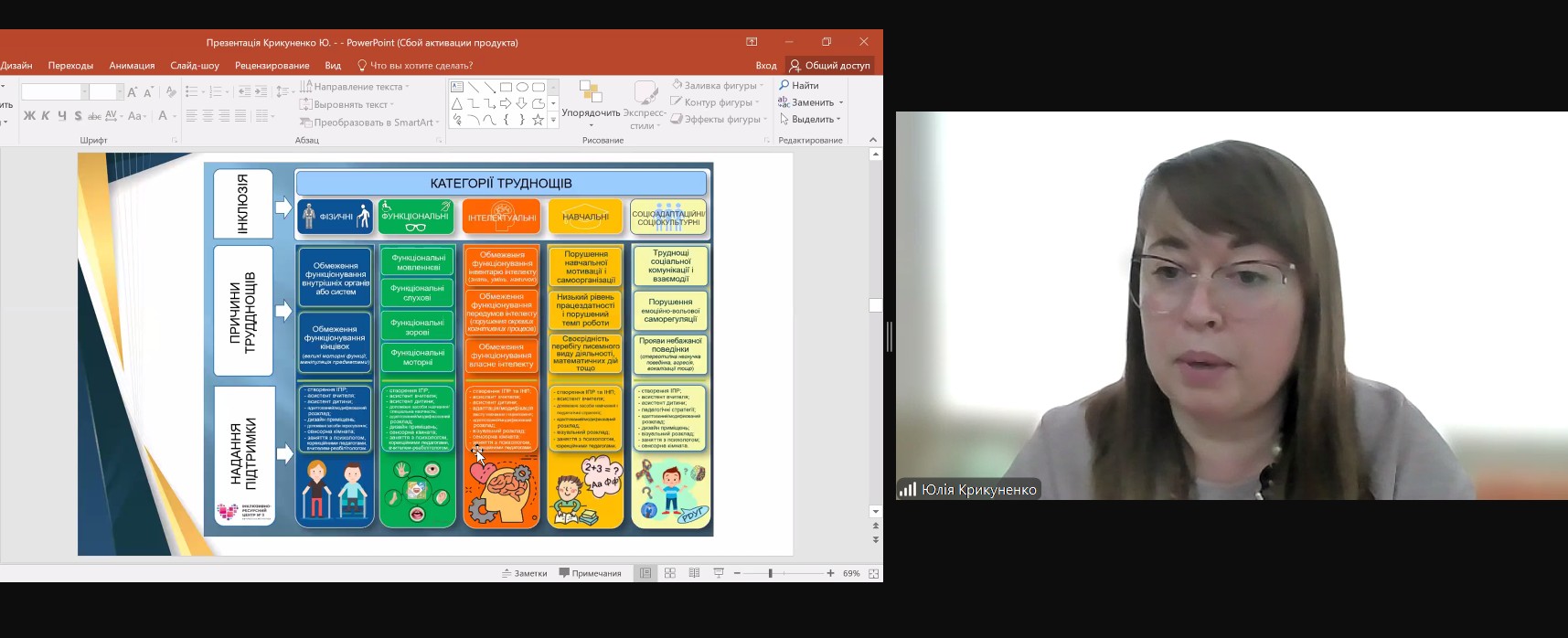Select the oval shape tool
Screen dimensions: 1568x638
click(522, 87)
